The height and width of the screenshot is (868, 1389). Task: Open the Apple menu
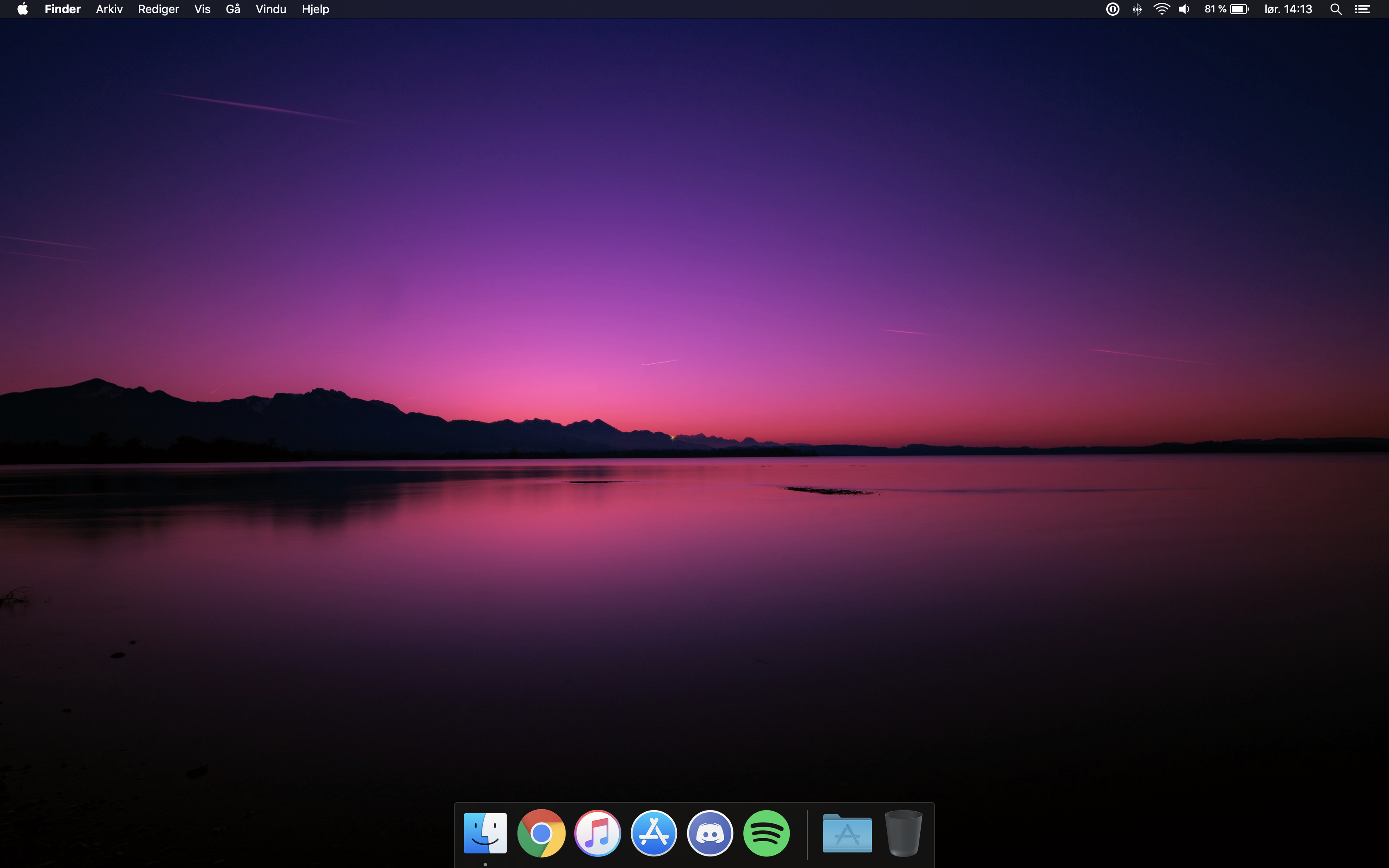tap(22, 9)
